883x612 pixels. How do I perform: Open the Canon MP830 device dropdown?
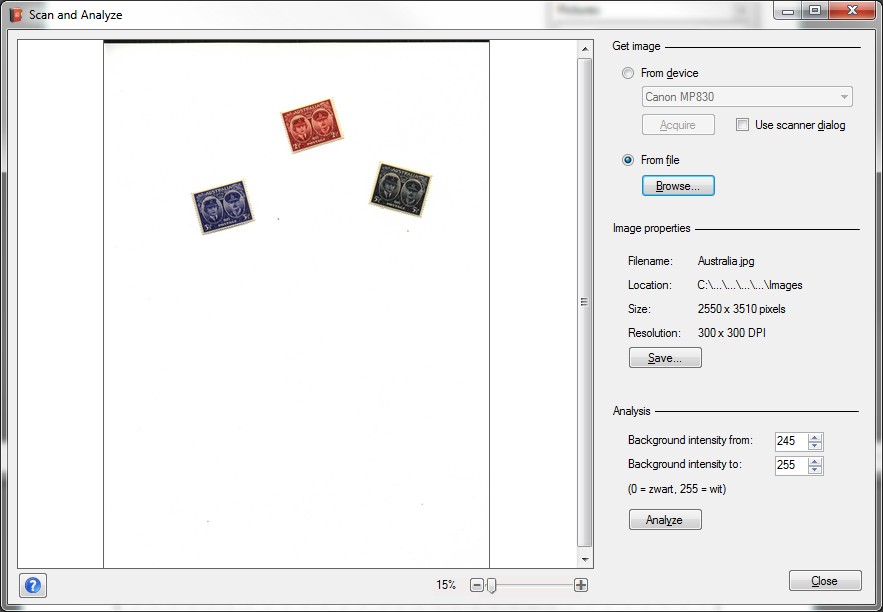click(x=747, y=97)
